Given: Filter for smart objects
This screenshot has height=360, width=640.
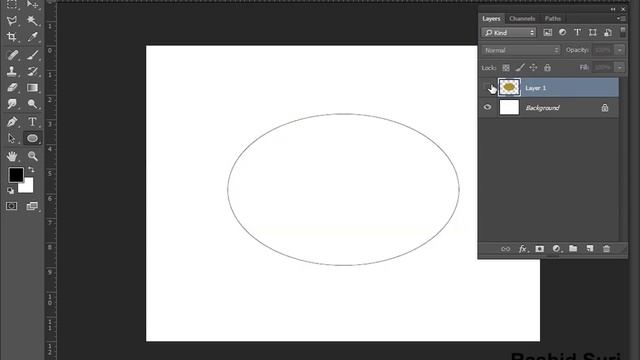Looking at the screenshot, I should tap(608, 33).
